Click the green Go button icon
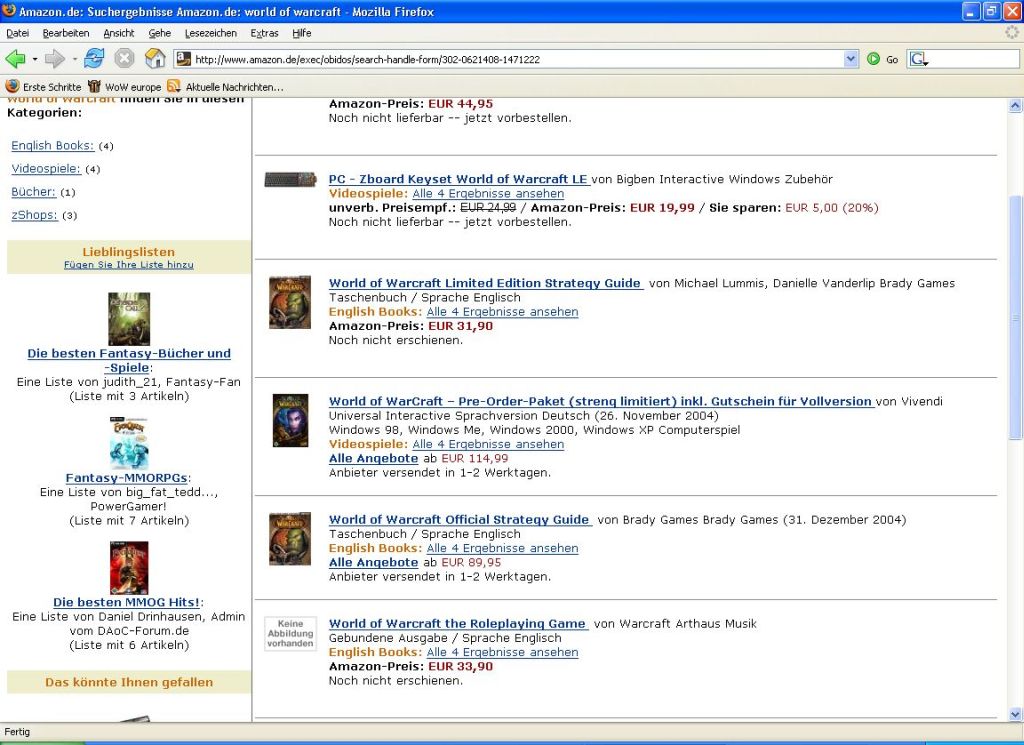 coord(873,59)
